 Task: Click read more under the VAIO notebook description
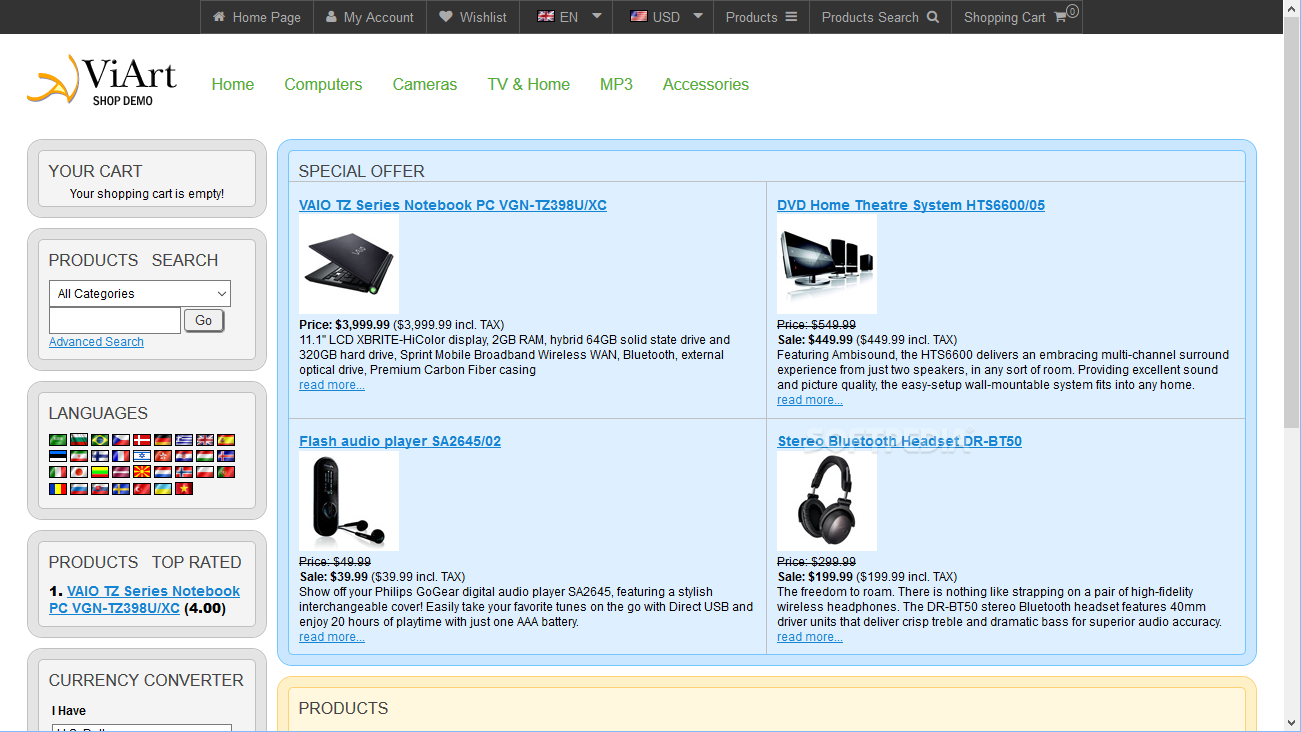[332, 385]
